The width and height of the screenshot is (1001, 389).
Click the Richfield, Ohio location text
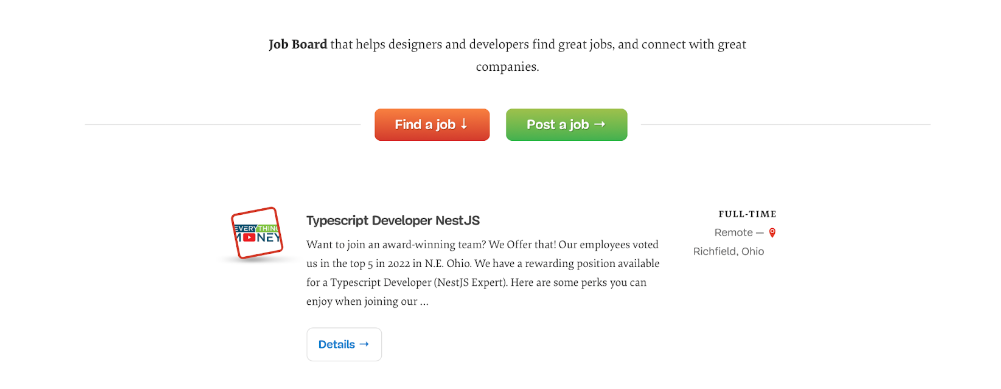click(728, 252)
